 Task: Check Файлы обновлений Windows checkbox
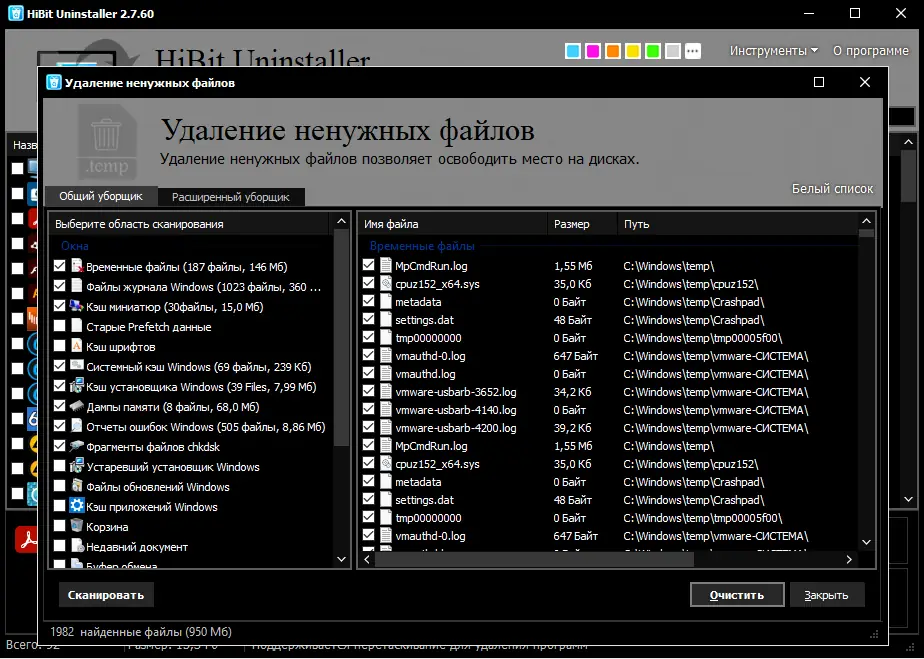(60, 486)
